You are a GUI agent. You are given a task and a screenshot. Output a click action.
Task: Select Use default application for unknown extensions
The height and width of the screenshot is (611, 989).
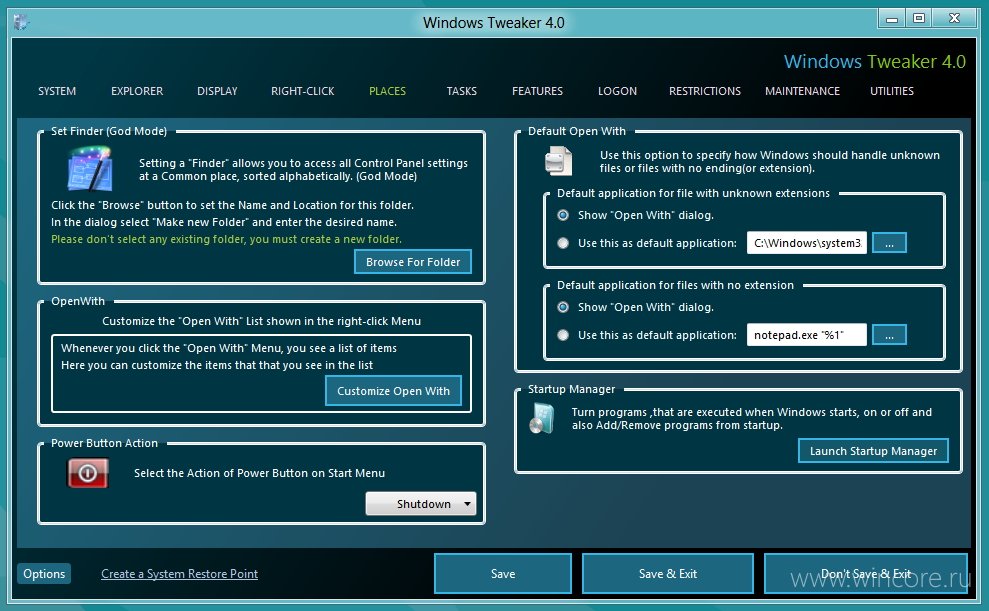563,243
